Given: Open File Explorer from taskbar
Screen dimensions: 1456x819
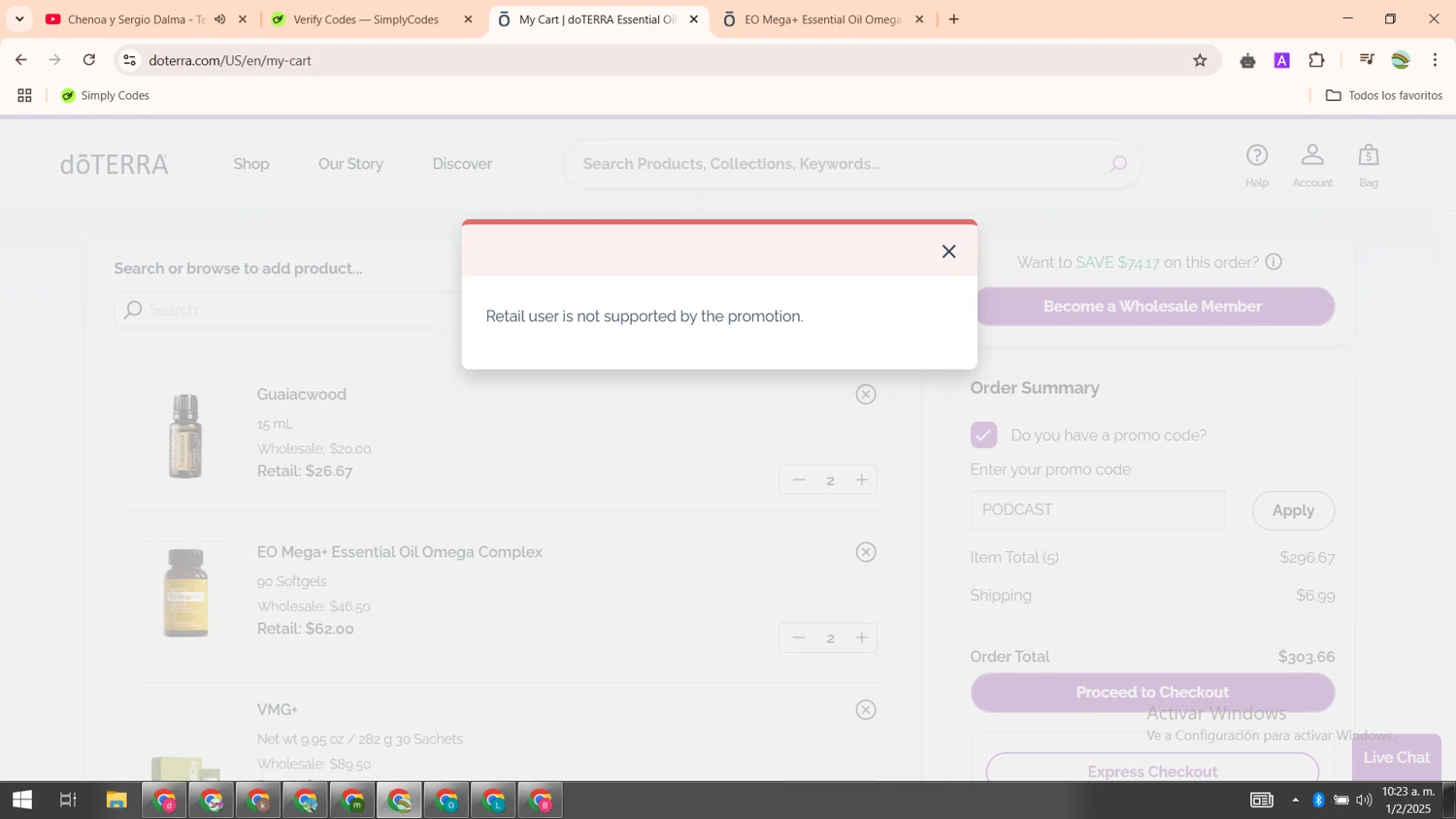Looking at the screenshot, I should point(116,801).
